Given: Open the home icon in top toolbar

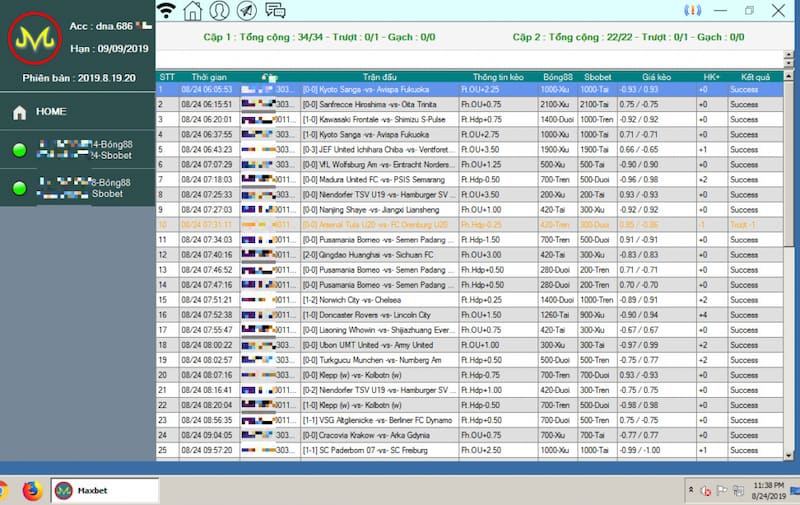Looking at the screenshot, I should [x=193, y=11].
